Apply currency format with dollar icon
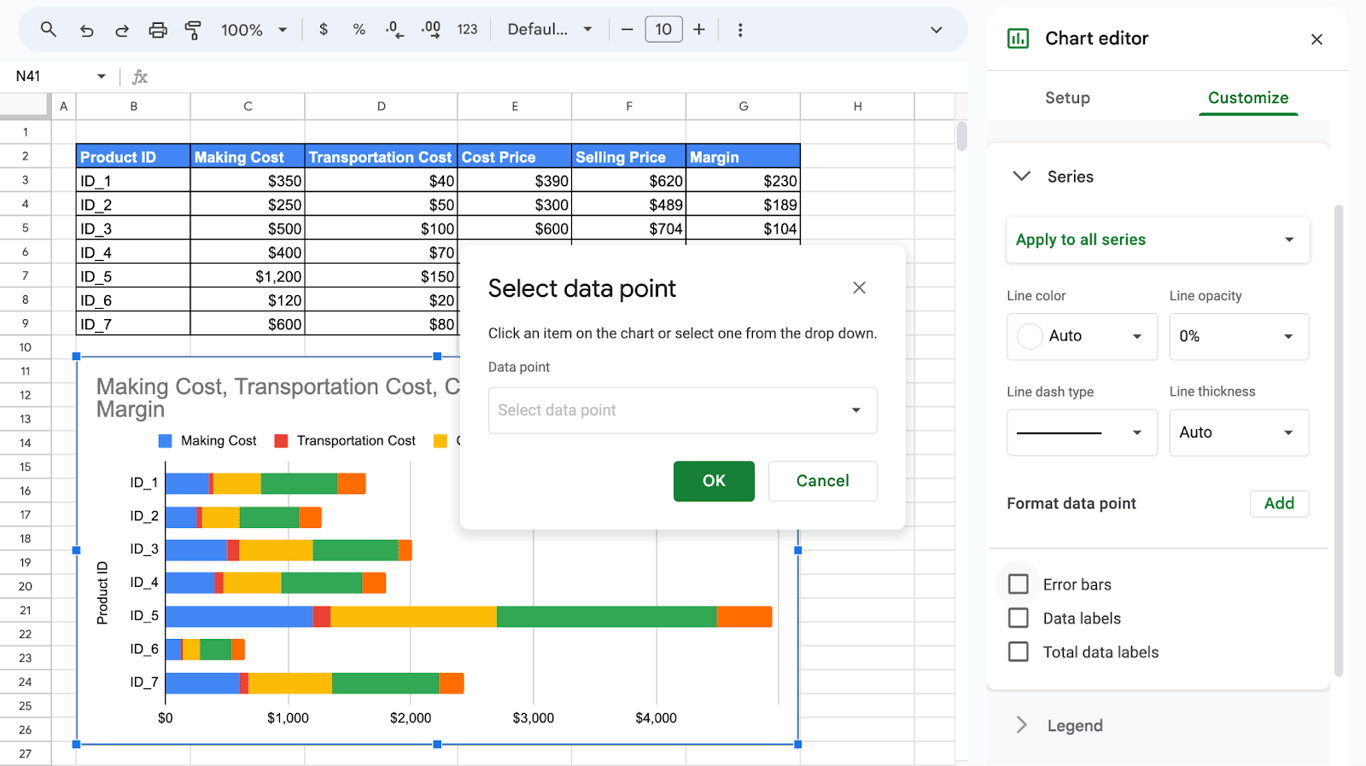1366x766 pixels. (323, 30)
